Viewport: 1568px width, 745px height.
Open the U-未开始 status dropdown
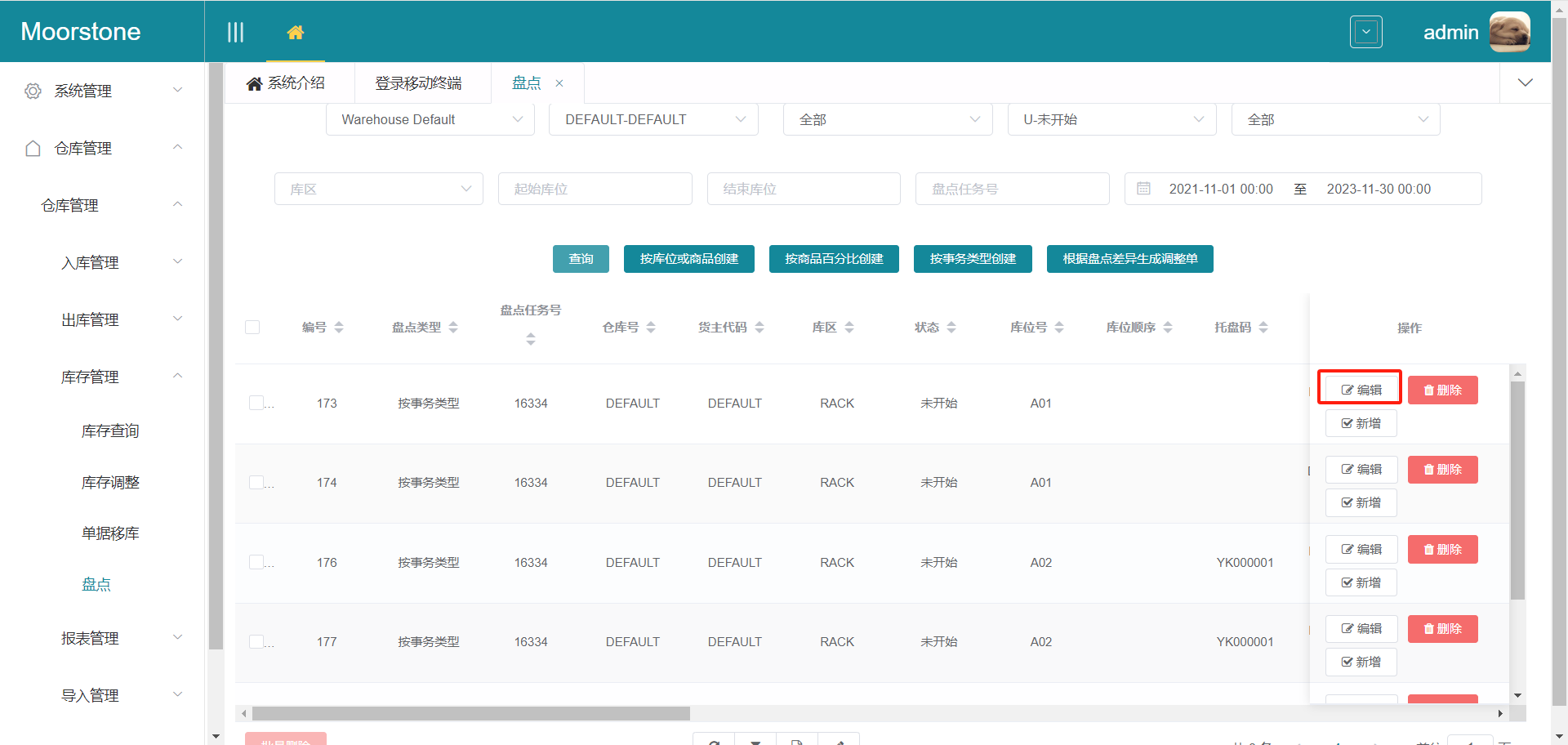click(1111, 119)
